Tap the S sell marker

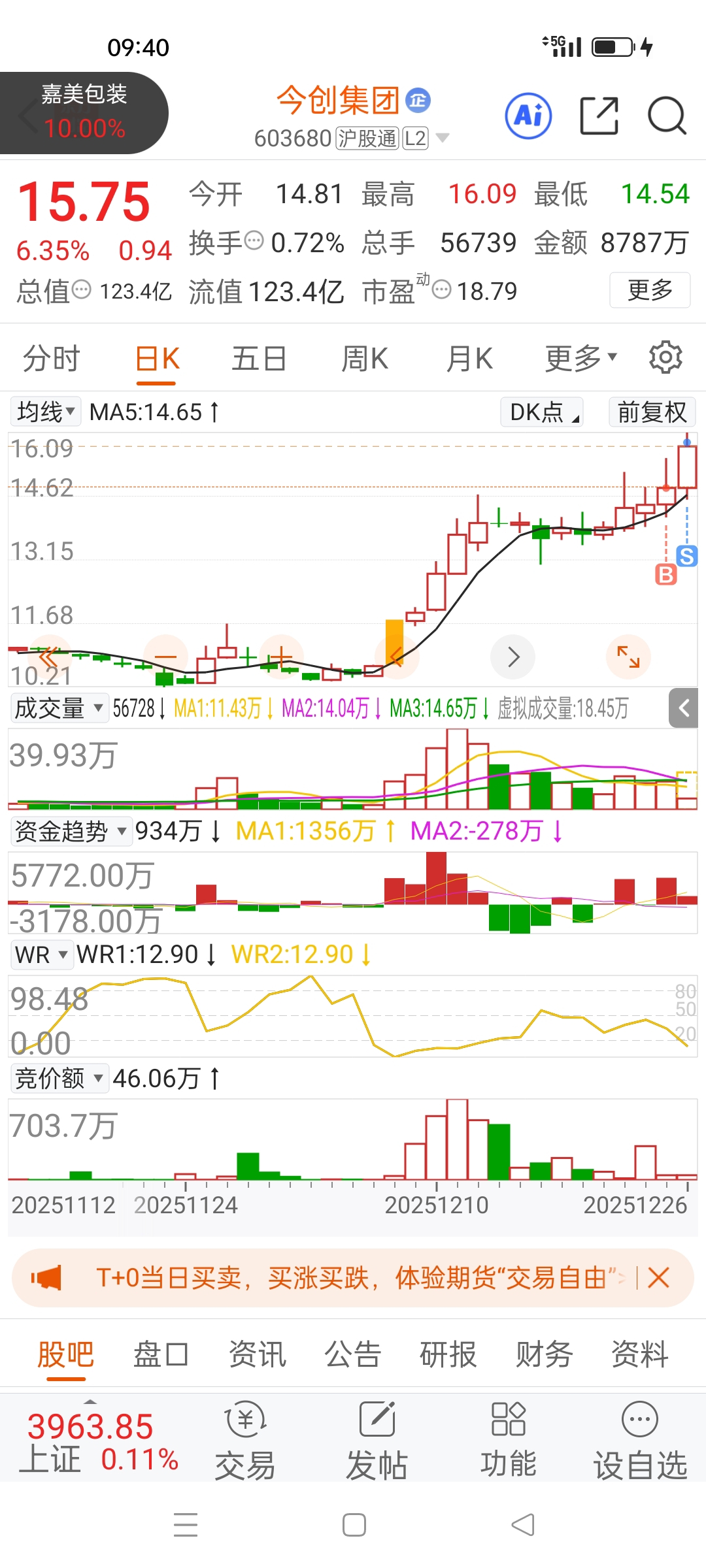click(686, 557)
